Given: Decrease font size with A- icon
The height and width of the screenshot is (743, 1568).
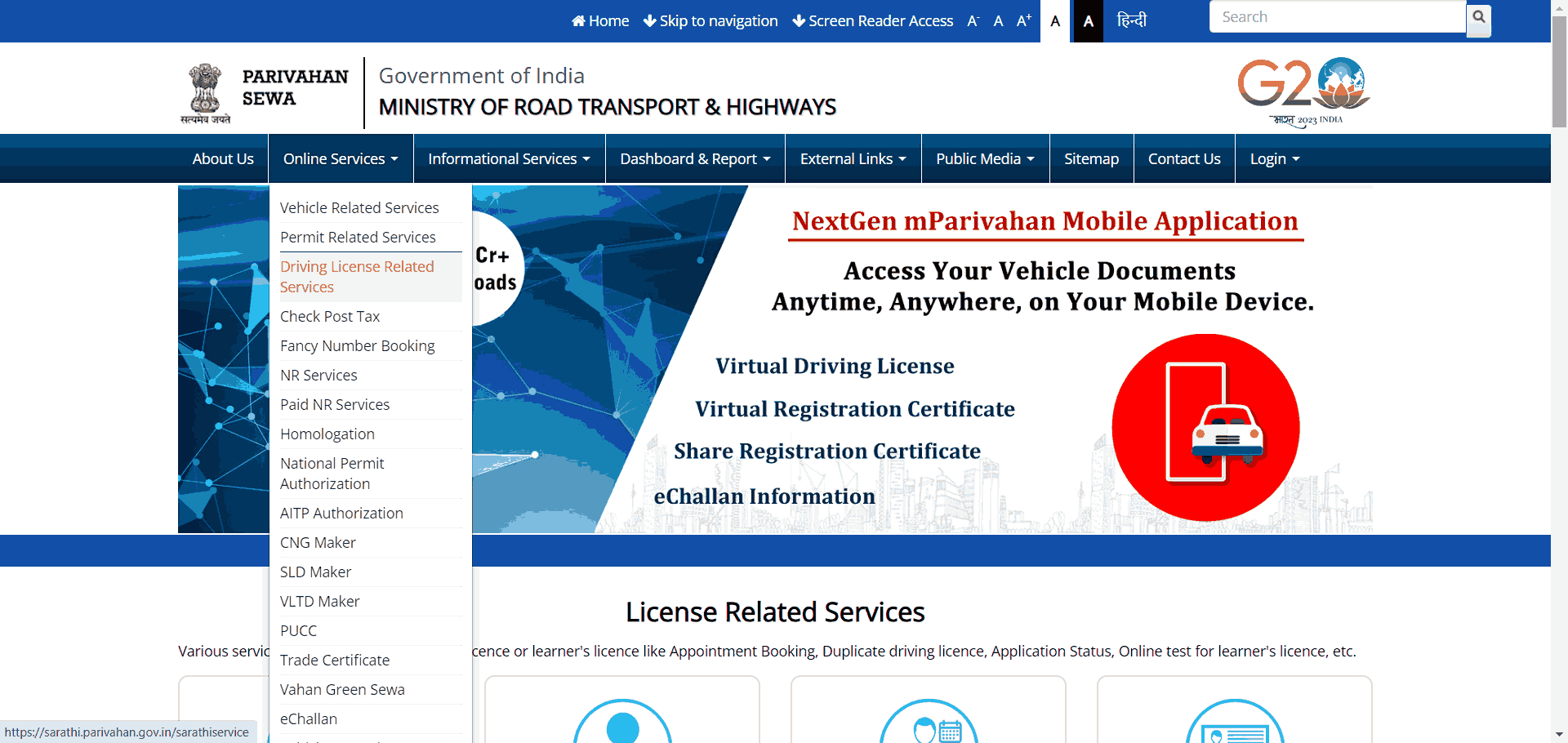Looking at the screenshot, I should [973, 21].
